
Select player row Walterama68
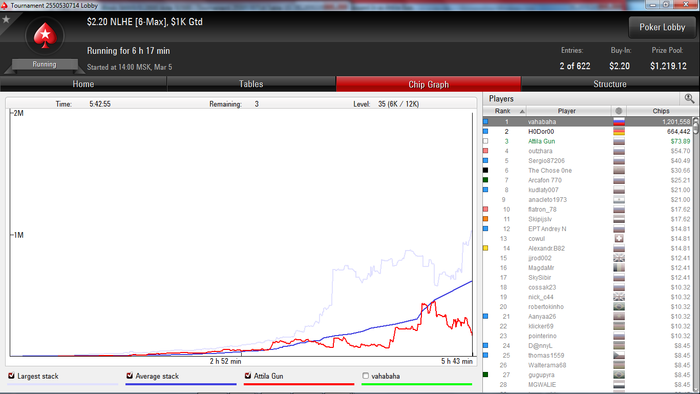pyautogui.click(x=588, y=365)
